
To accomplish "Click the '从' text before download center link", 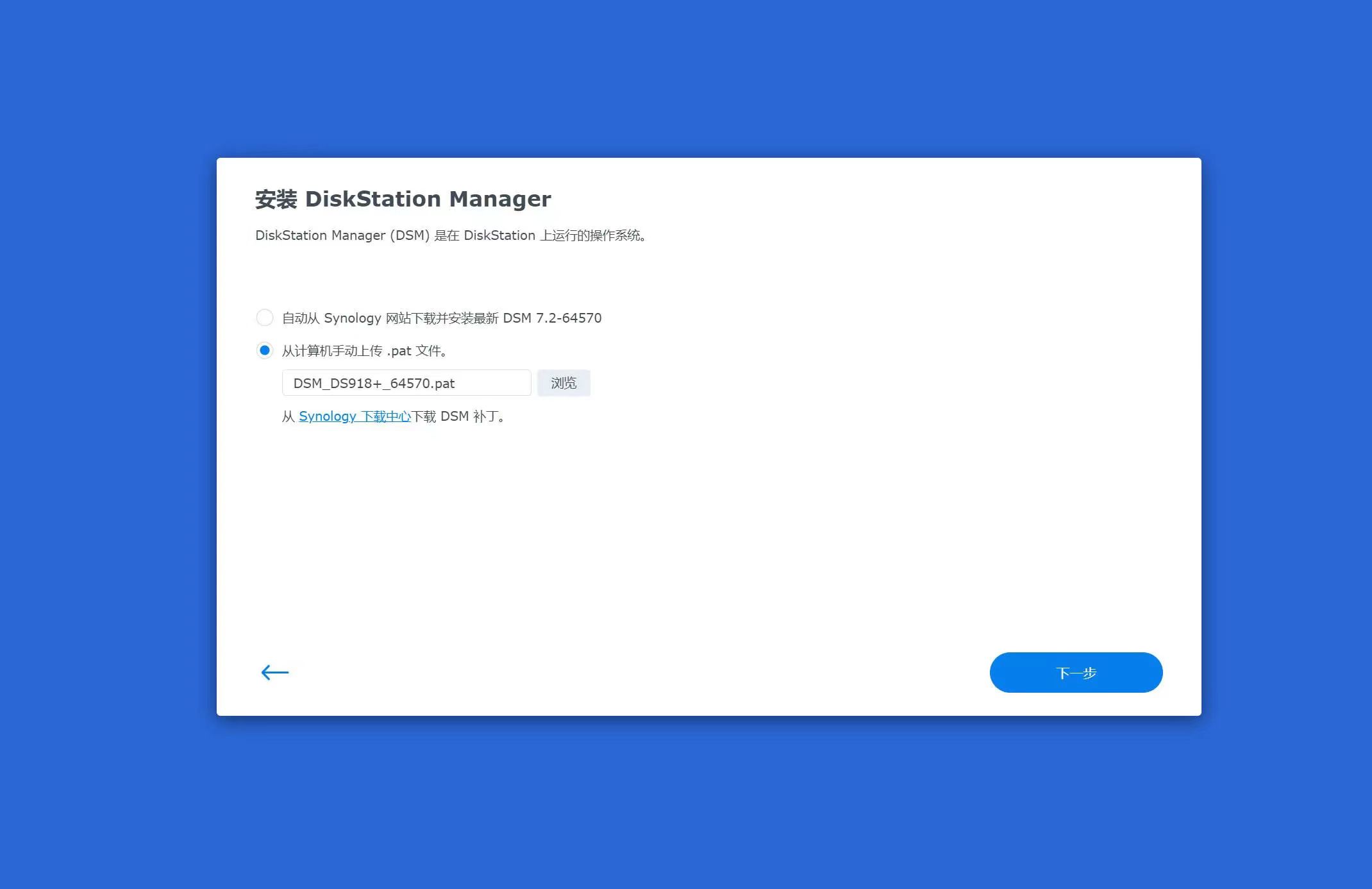I will 288,416.
